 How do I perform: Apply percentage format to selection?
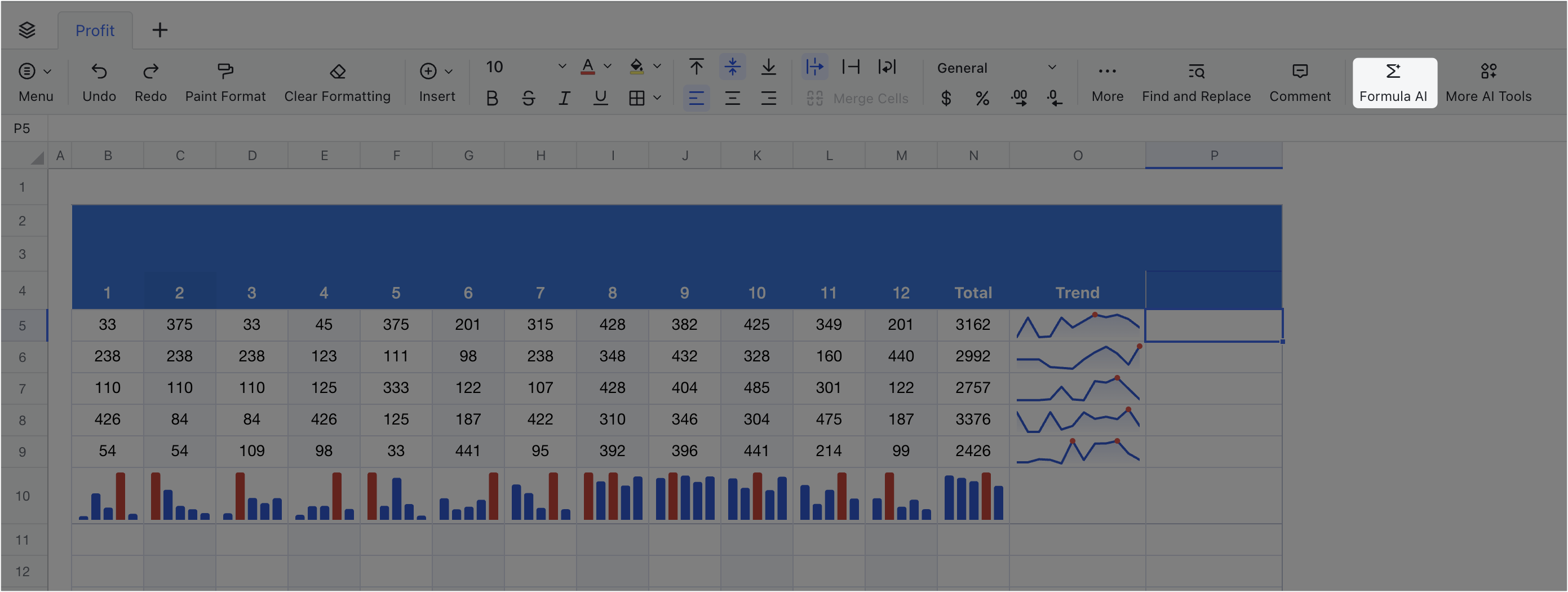click(982, 98)
